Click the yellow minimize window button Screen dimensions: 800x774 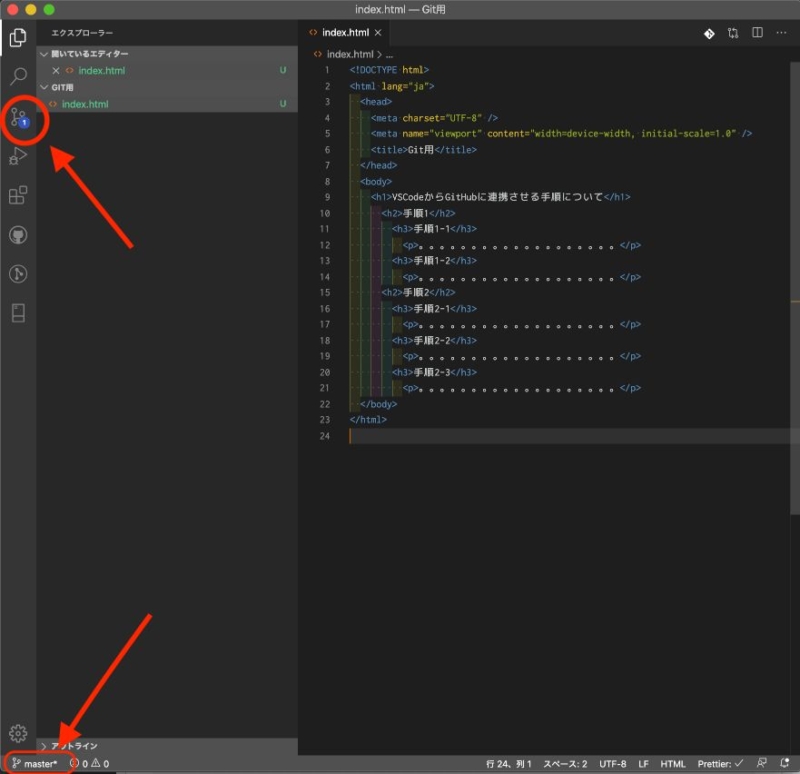coord(31,10)
